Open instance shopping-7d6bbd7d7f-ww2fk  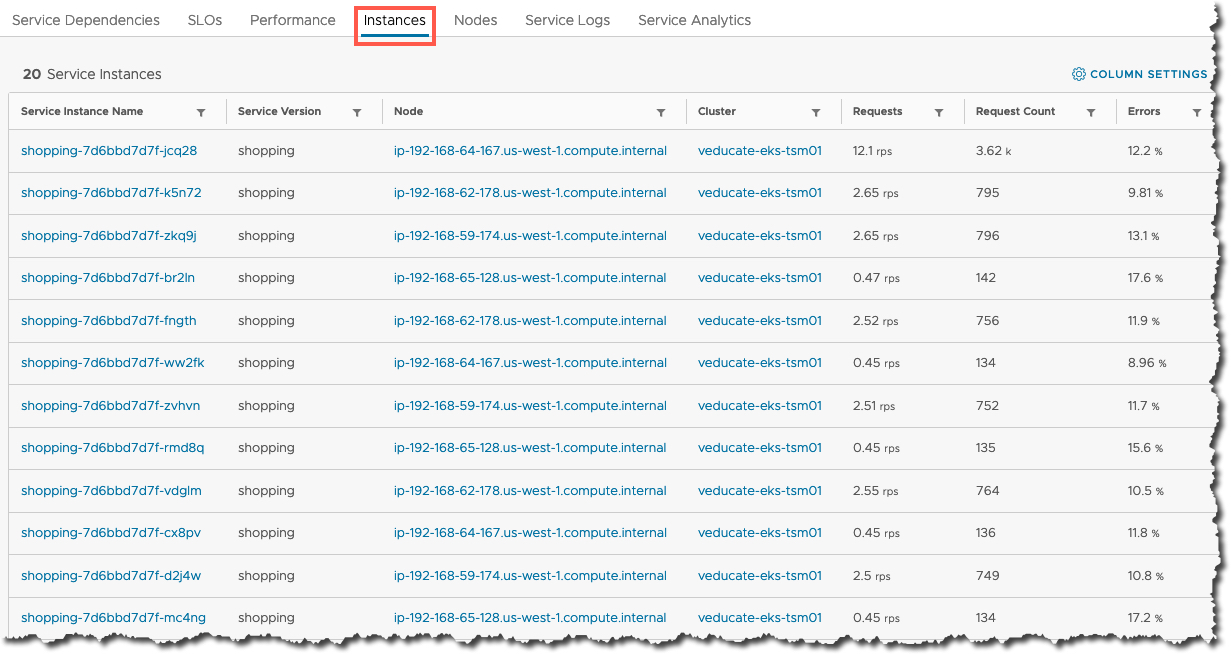(113, 363)
